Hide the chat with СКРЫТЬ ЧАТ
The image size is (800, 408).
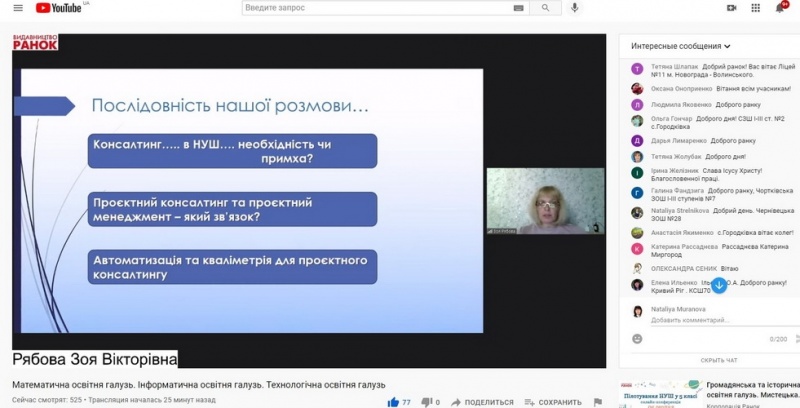tap(718, 361)
